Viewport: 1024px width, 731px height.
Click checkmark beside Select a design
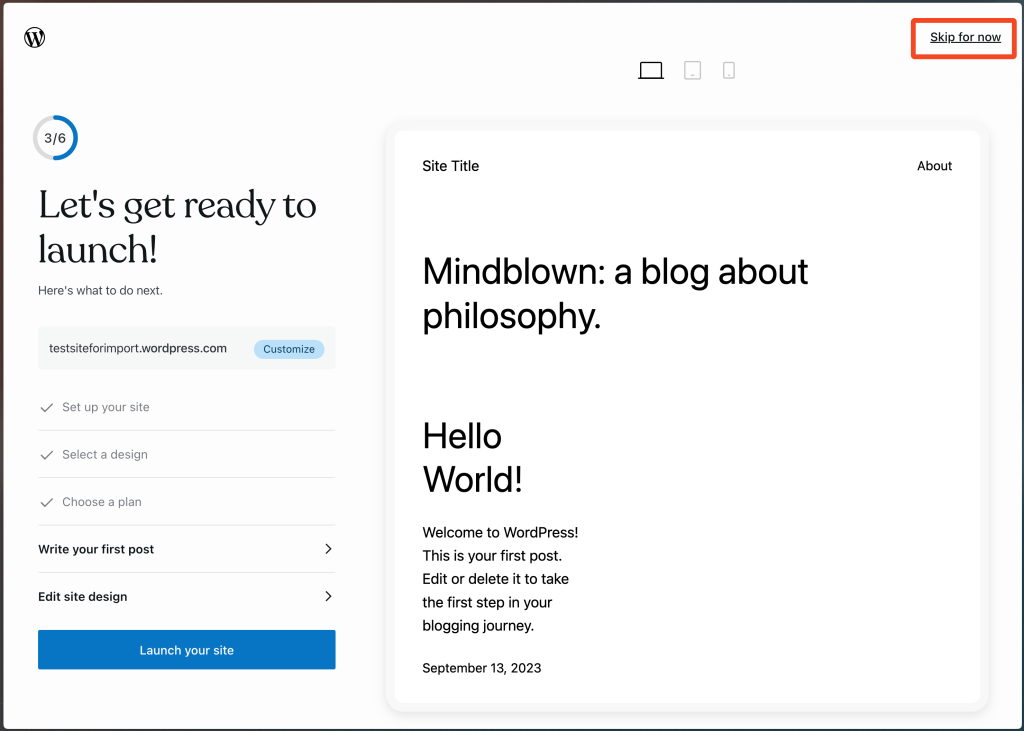46,455
